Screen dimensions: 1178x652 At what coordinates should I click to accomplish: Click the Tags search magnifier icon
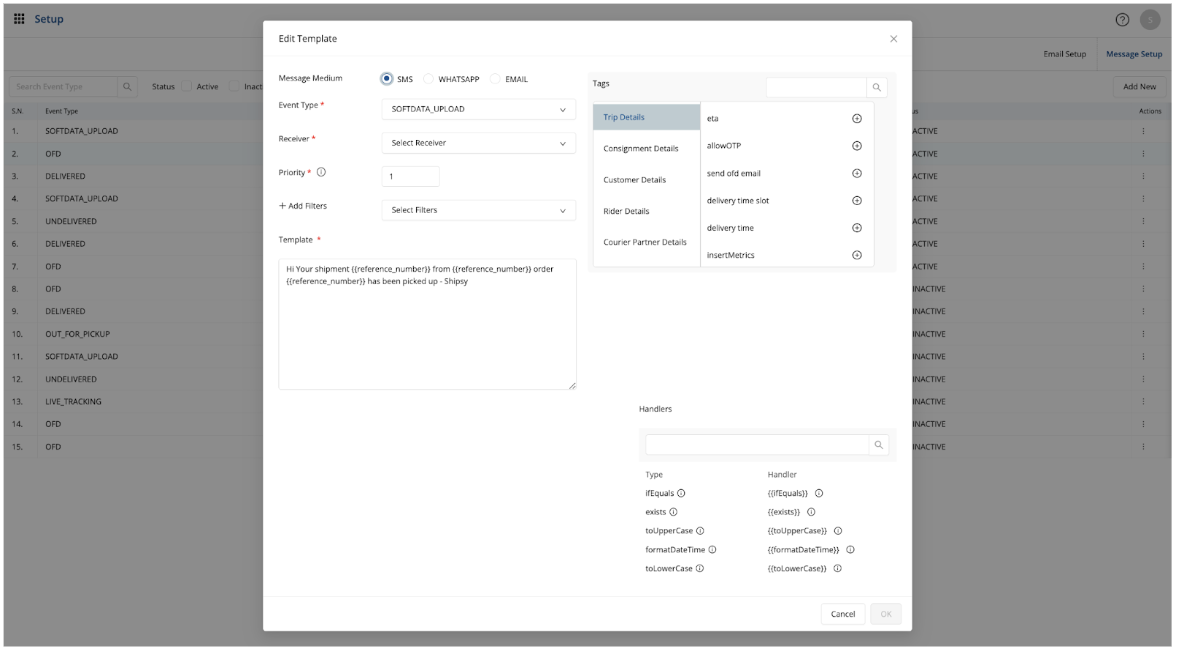point(876,88)
